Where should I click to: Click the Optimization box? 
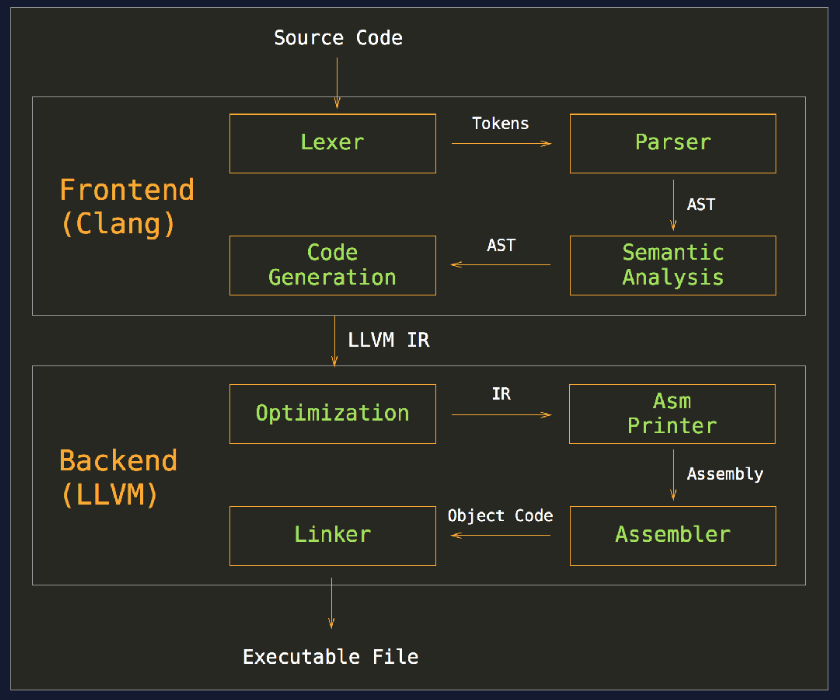pyautogui.click(x=332, y=414)
